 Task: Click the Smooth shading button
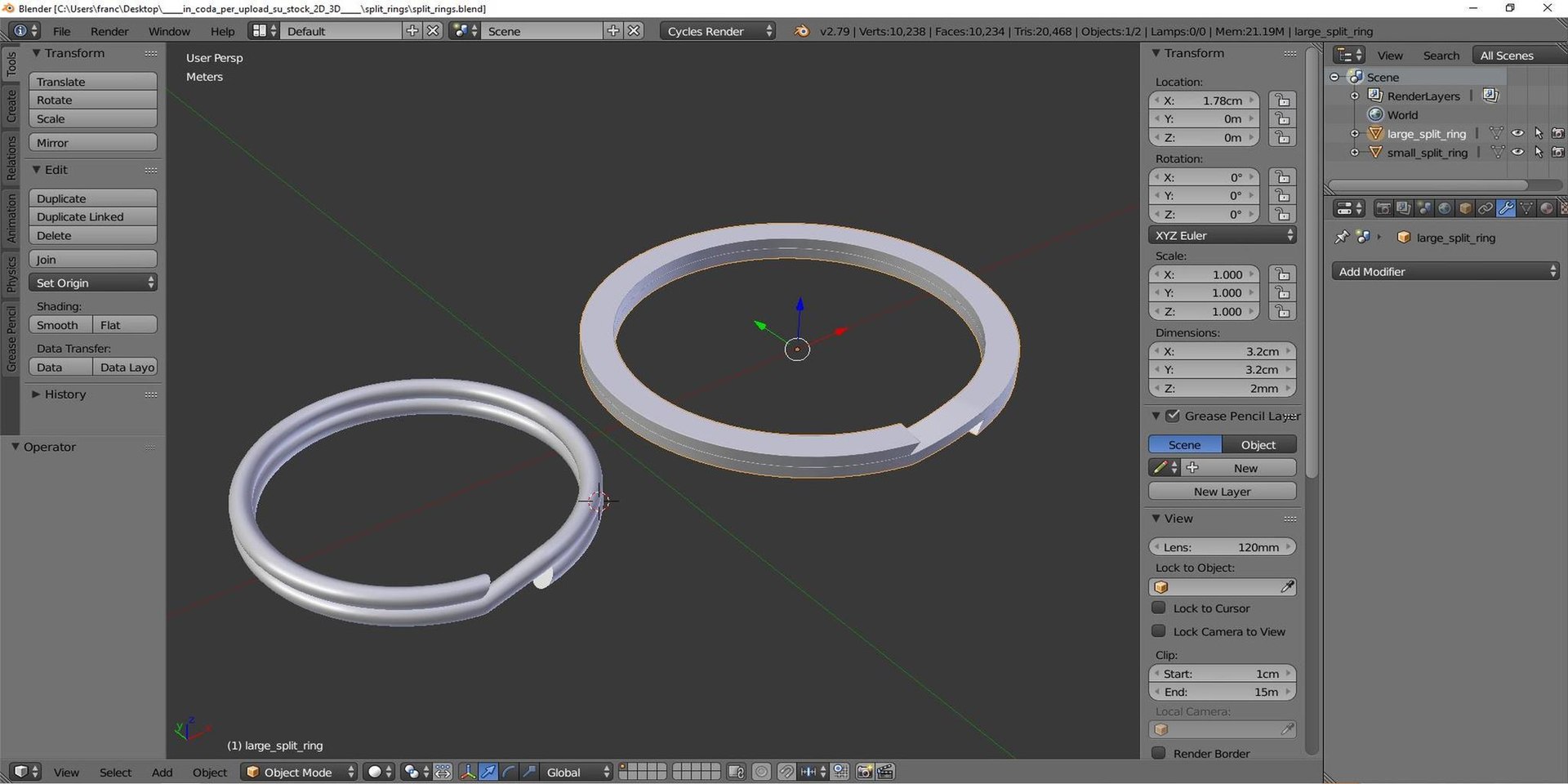pos(60,325)
